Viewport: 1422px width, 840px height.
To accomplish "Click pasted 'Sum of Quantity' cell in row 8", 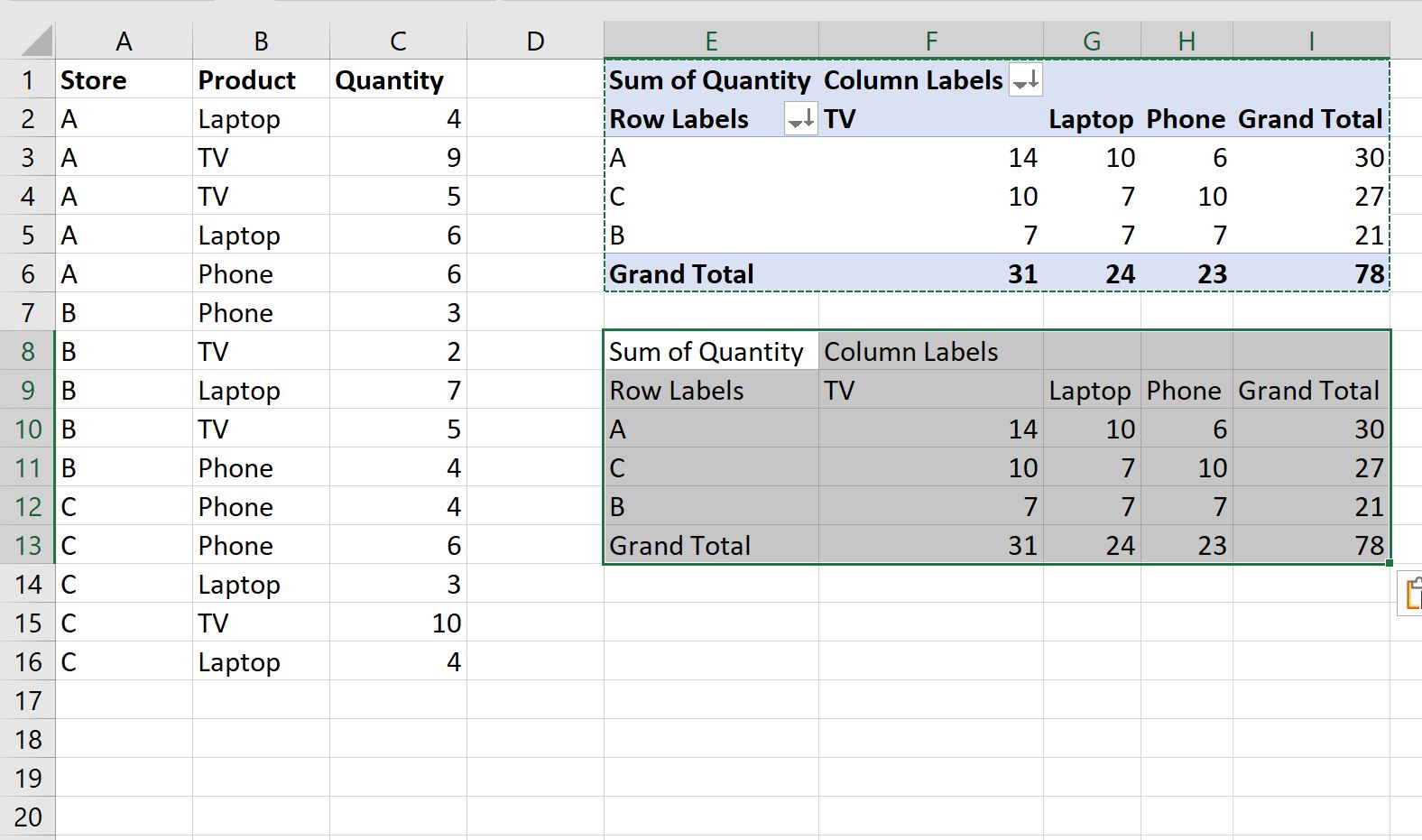I will (x=711, y=352).
